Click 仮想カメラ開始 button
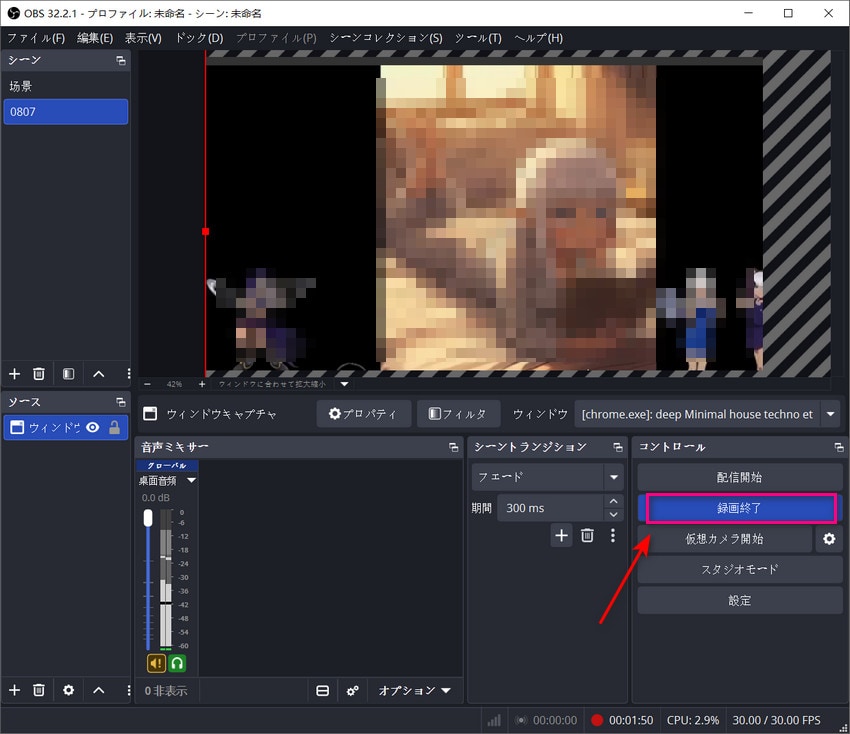This screenshot has height=734, width=850. (725, 539)
